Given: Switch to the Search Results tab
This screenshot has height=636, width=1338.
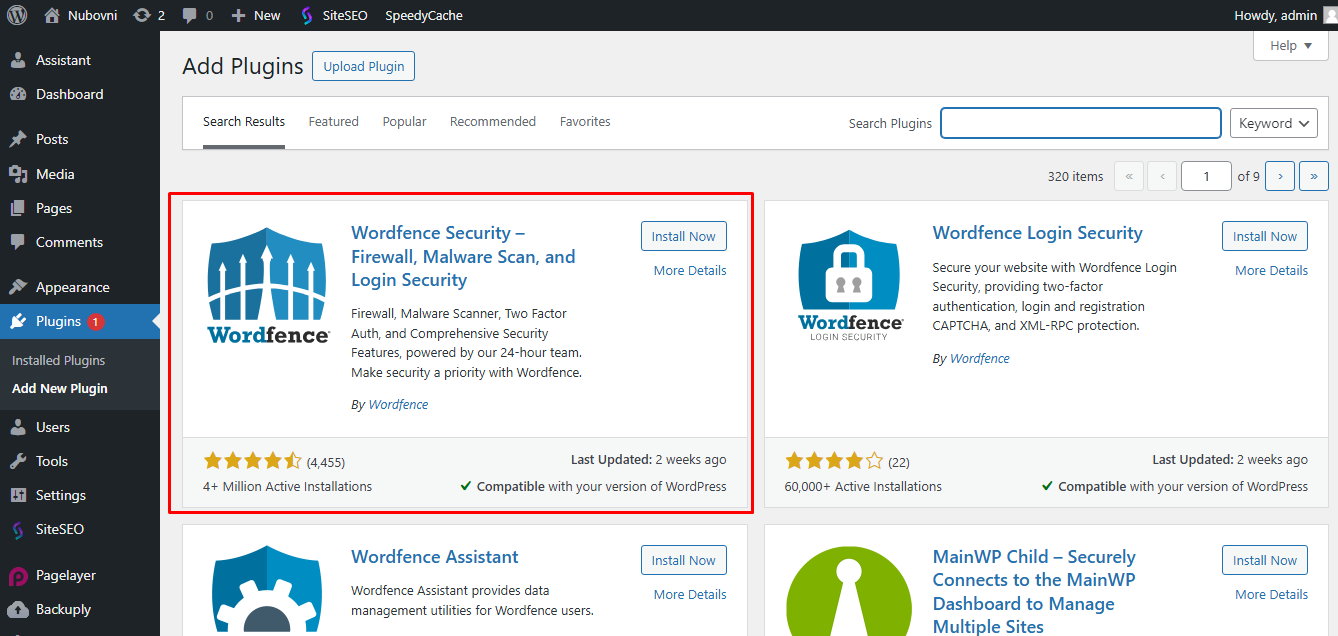Looking at the screenshot, I should pyautogui.click(x=244, y=122).
